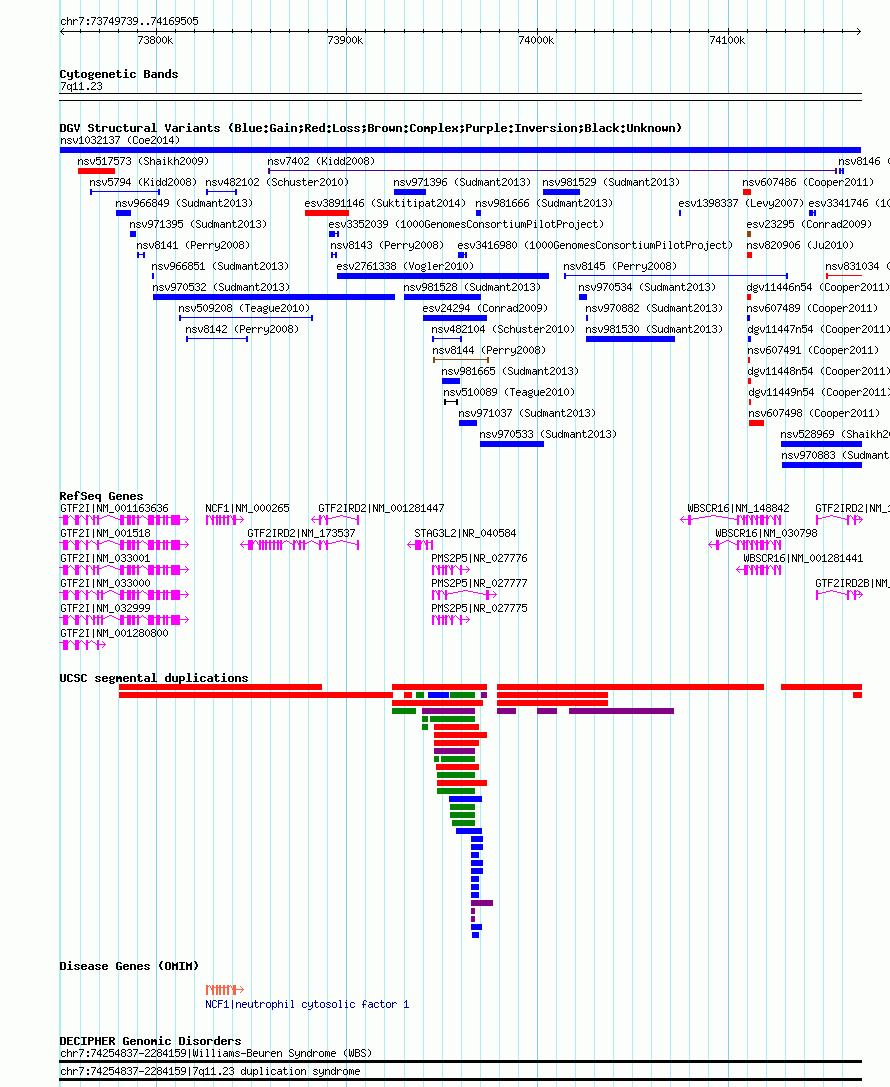890x1087 pixels.
Task: Click nsv981665 (Sudmant2013) label
Action: (x=509, y=371)
